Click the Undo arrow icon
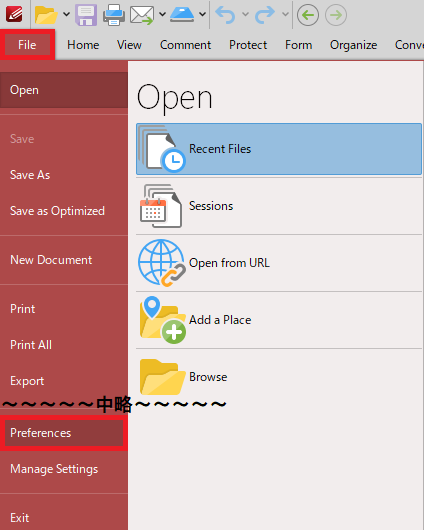This screenshot has height=530, width=424. 226,15
